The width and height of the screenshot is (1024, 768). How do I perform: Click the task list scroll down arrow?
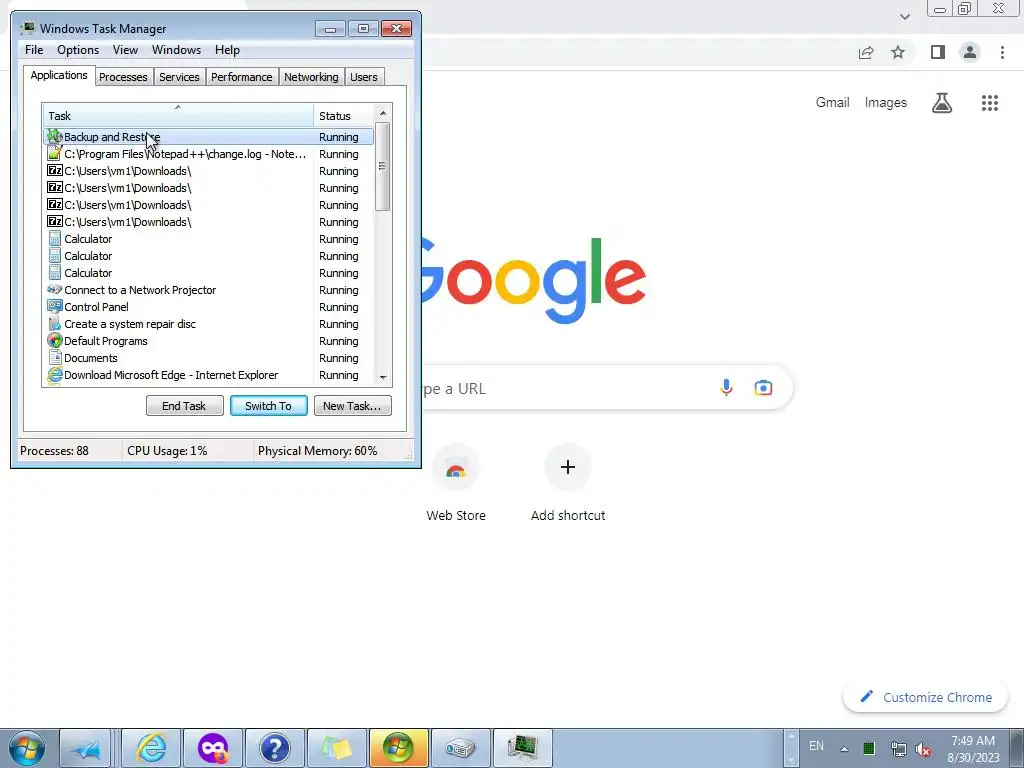[x=383, y=377]
